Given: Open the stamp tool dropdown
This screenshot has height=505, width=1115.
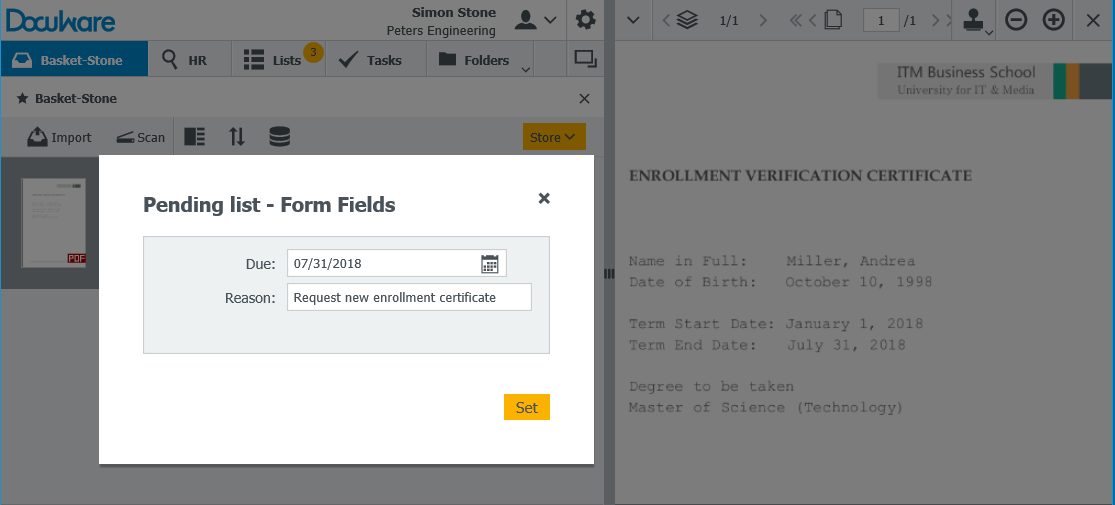Looking at the screenshot, I should (975, 21).
